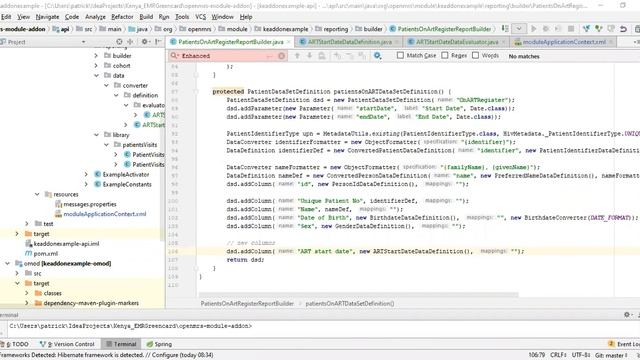
Task: Open the Analyze menu
Action: pyautogui.click(x=95, y=17)
